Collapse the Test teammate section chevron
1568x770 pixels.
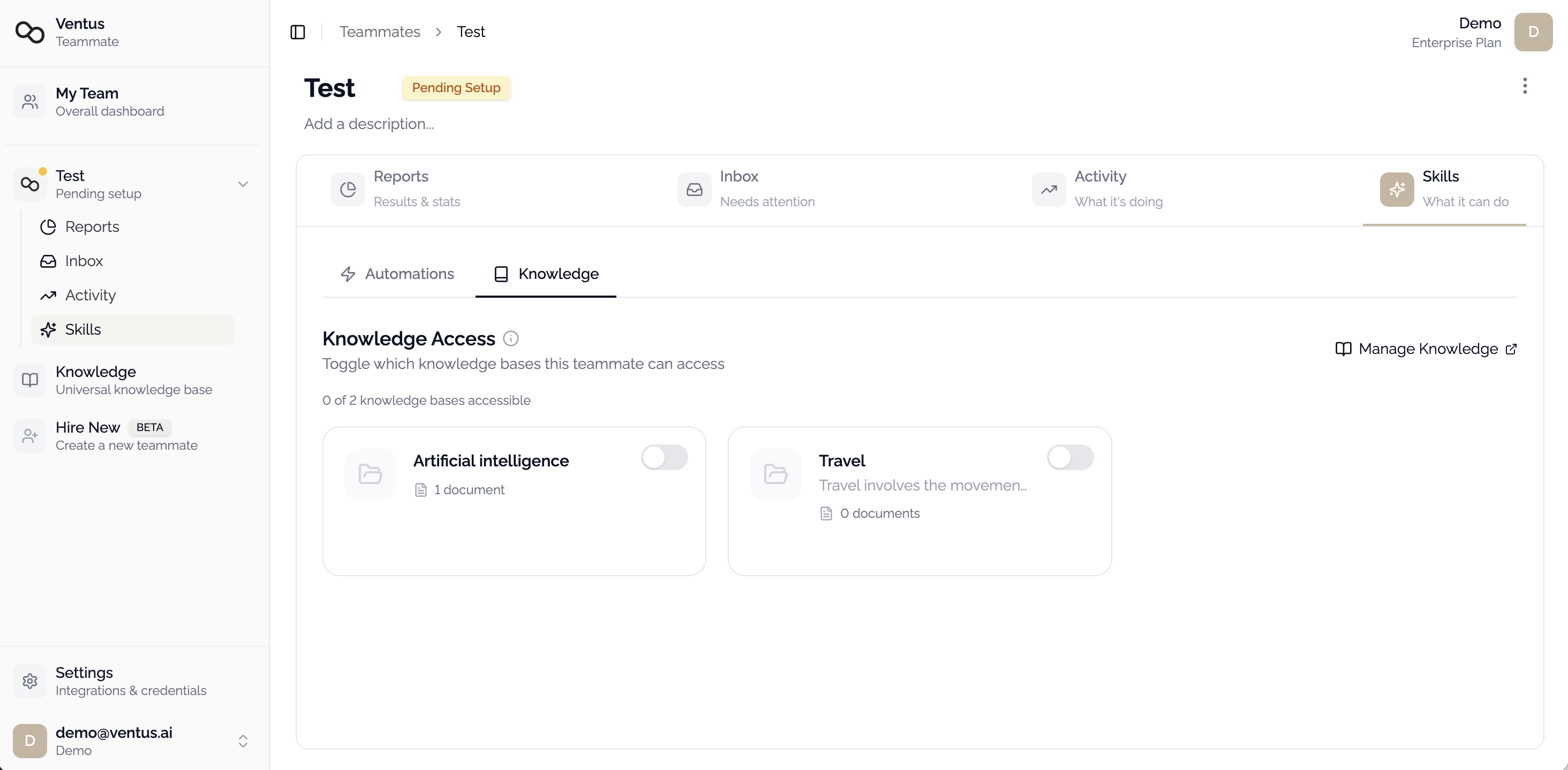pos(243,183)
